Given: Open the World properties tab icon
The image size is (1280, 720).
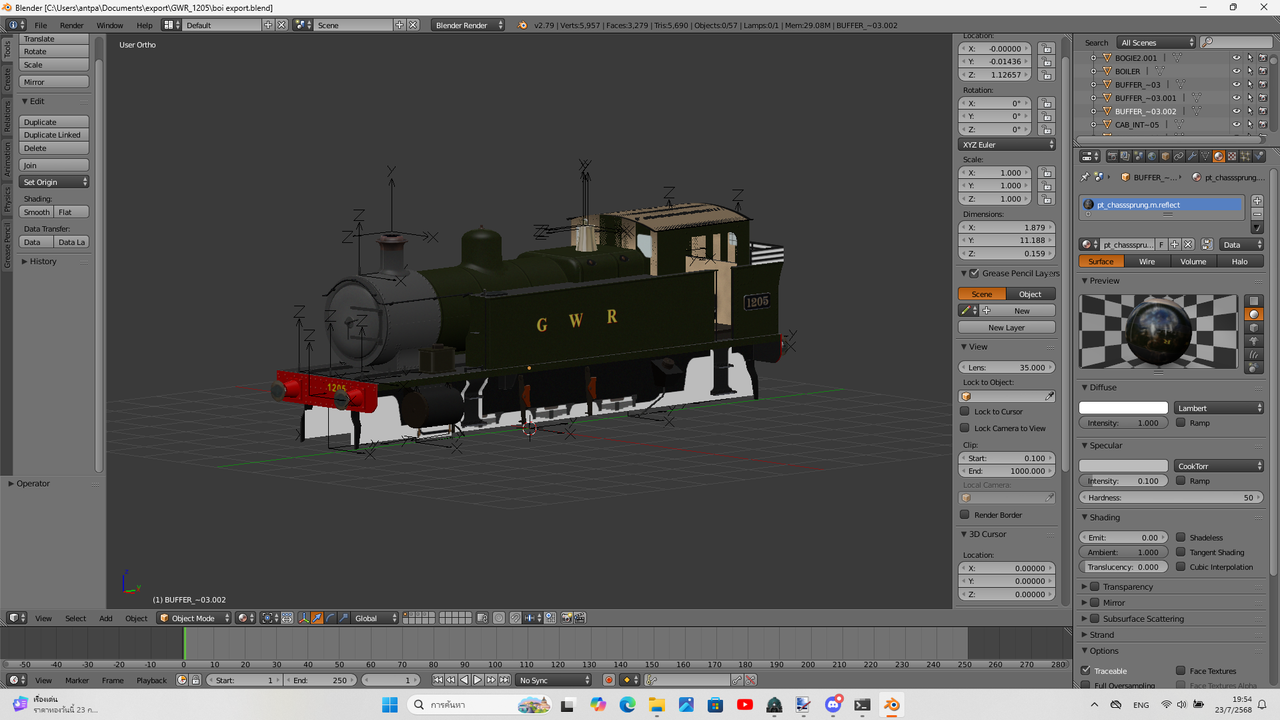Looking at the screenshot, I should [1152, 156].
